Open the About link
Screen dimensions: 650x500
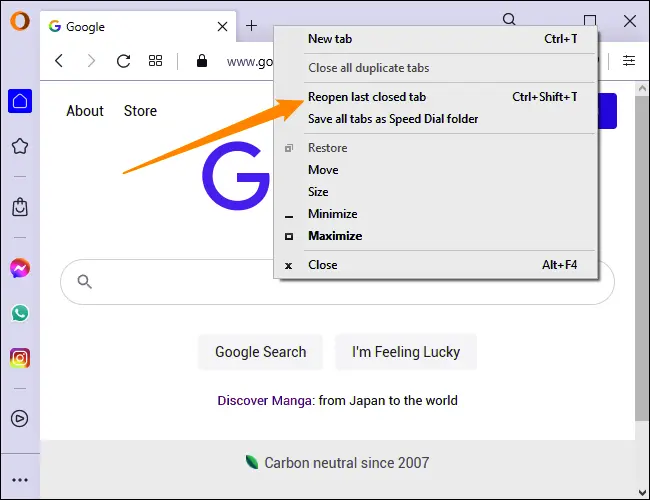pyautogui.click(x=85, y=111)
